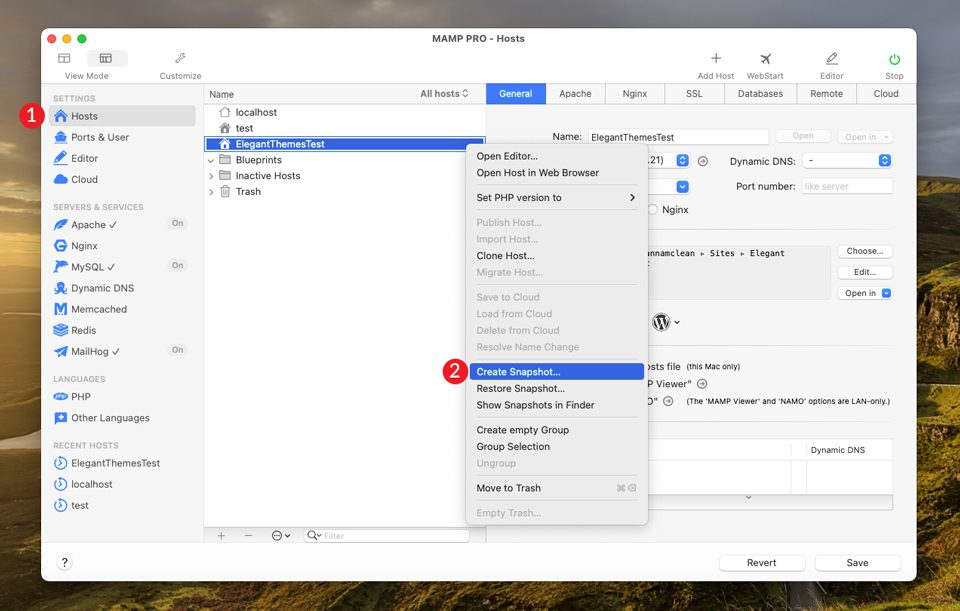The image size is (960, 611).
Task: Open the Redis service settings
Action: [x=74, y=329]
